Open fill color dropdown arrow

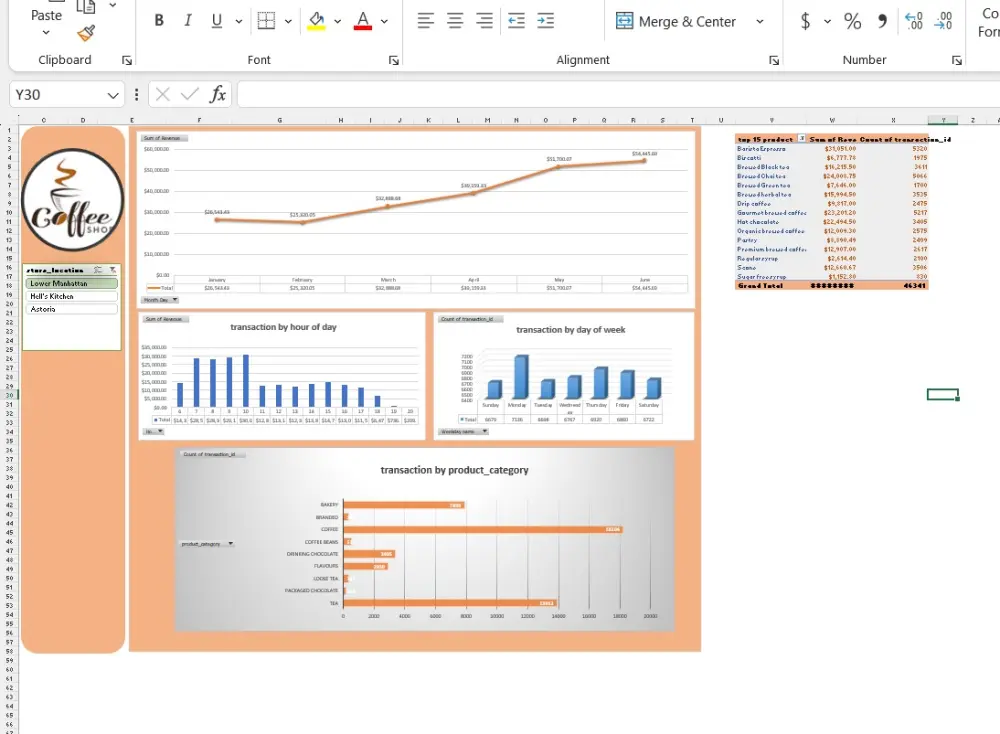(x=337, y=21)
